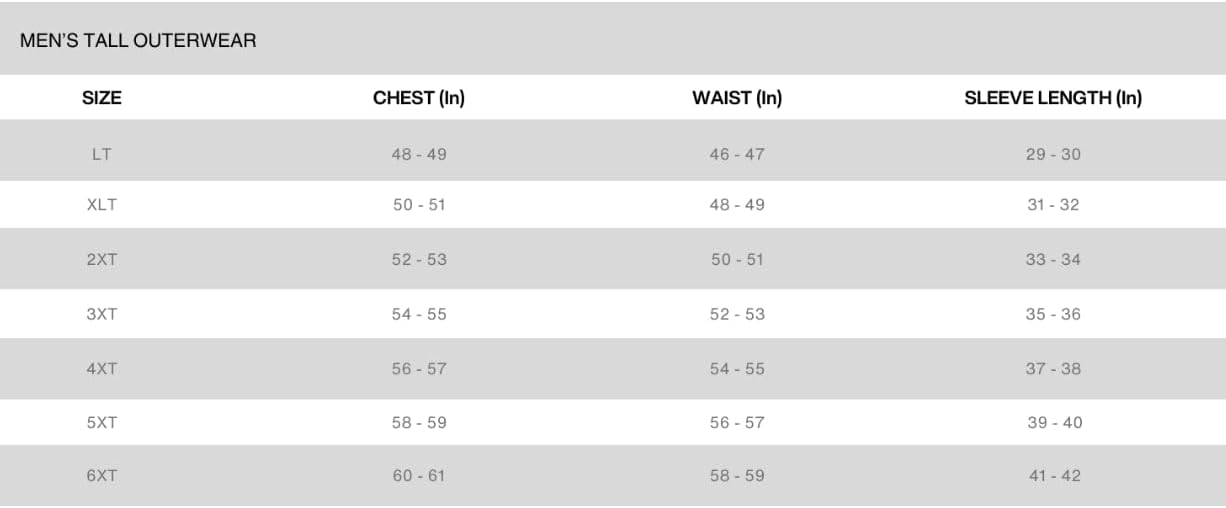Select the 3XT size label
1226x508 pixels.
point(102,314)
